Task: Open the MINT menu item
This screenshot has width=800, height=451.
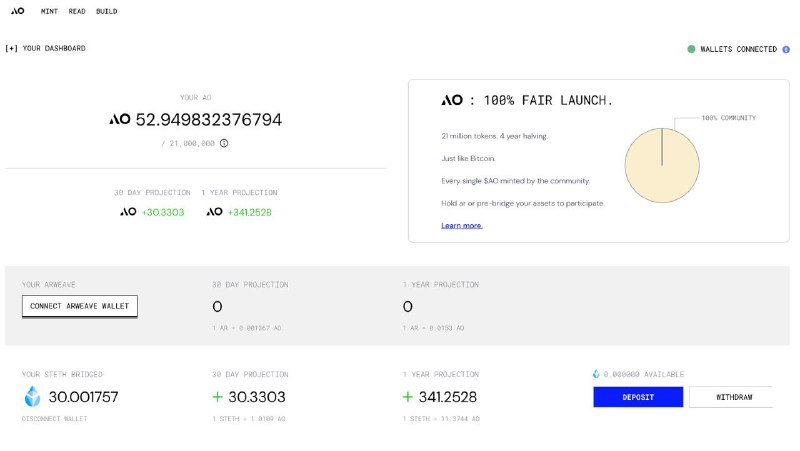Action: tap(49, 11)
